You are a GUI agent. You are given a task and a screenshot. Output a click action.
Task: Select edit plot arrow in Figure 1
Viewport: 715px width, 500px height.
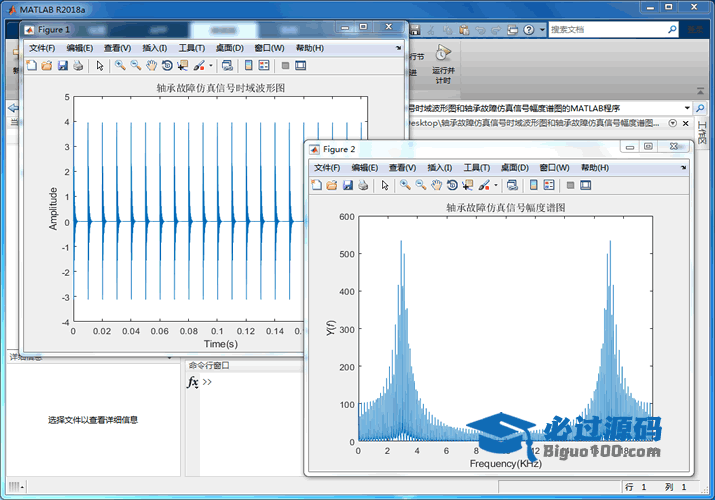click(100, 66)
